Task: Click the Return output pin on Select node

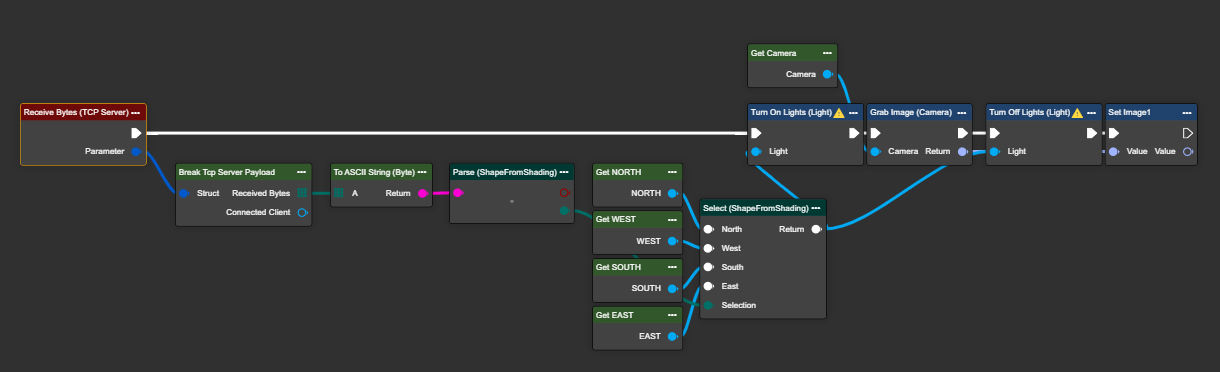Action: 817,229
